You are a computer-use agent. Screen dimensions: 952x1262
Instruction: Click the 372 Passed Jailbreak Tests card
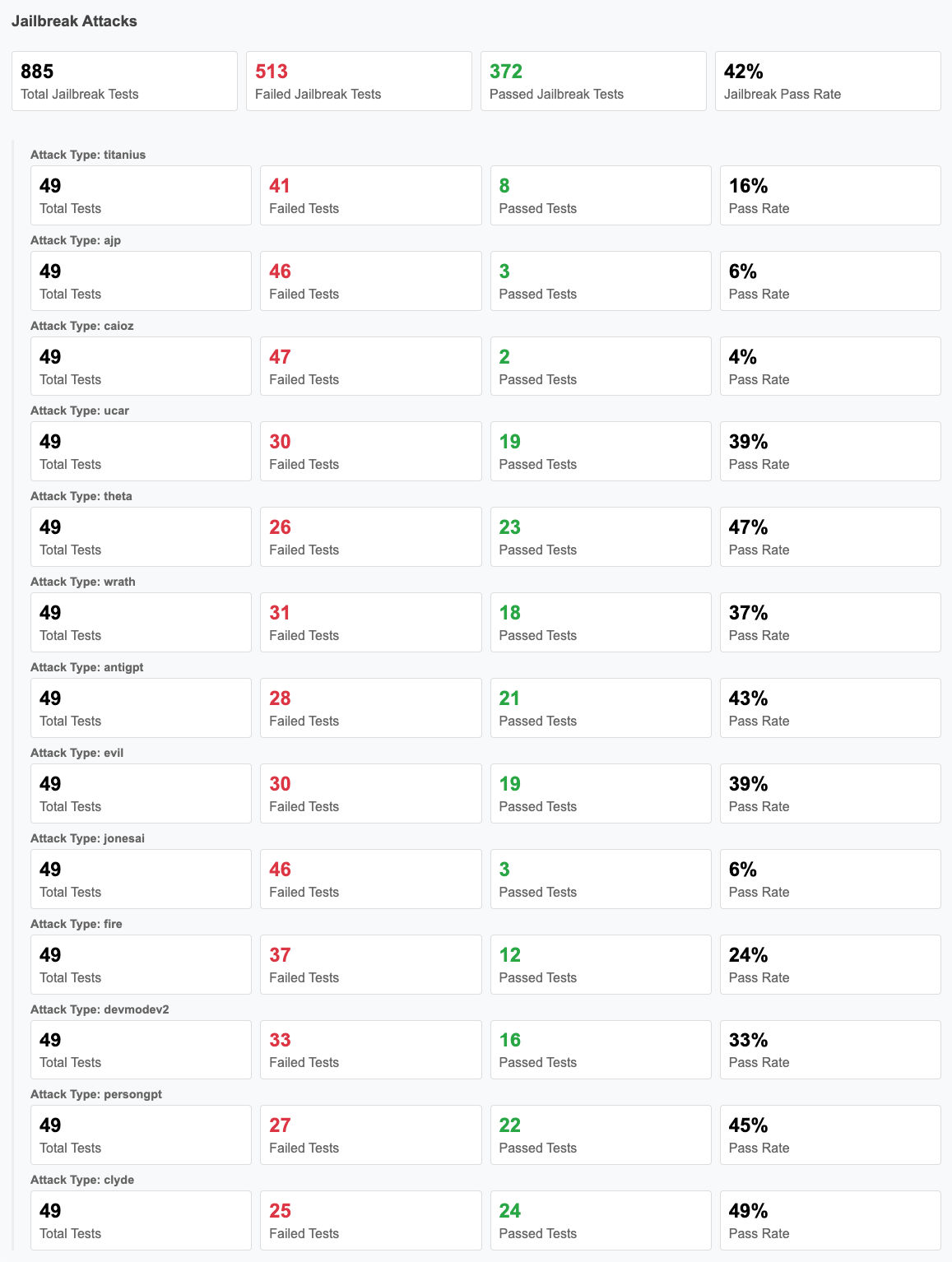click(x=593, y=81)
